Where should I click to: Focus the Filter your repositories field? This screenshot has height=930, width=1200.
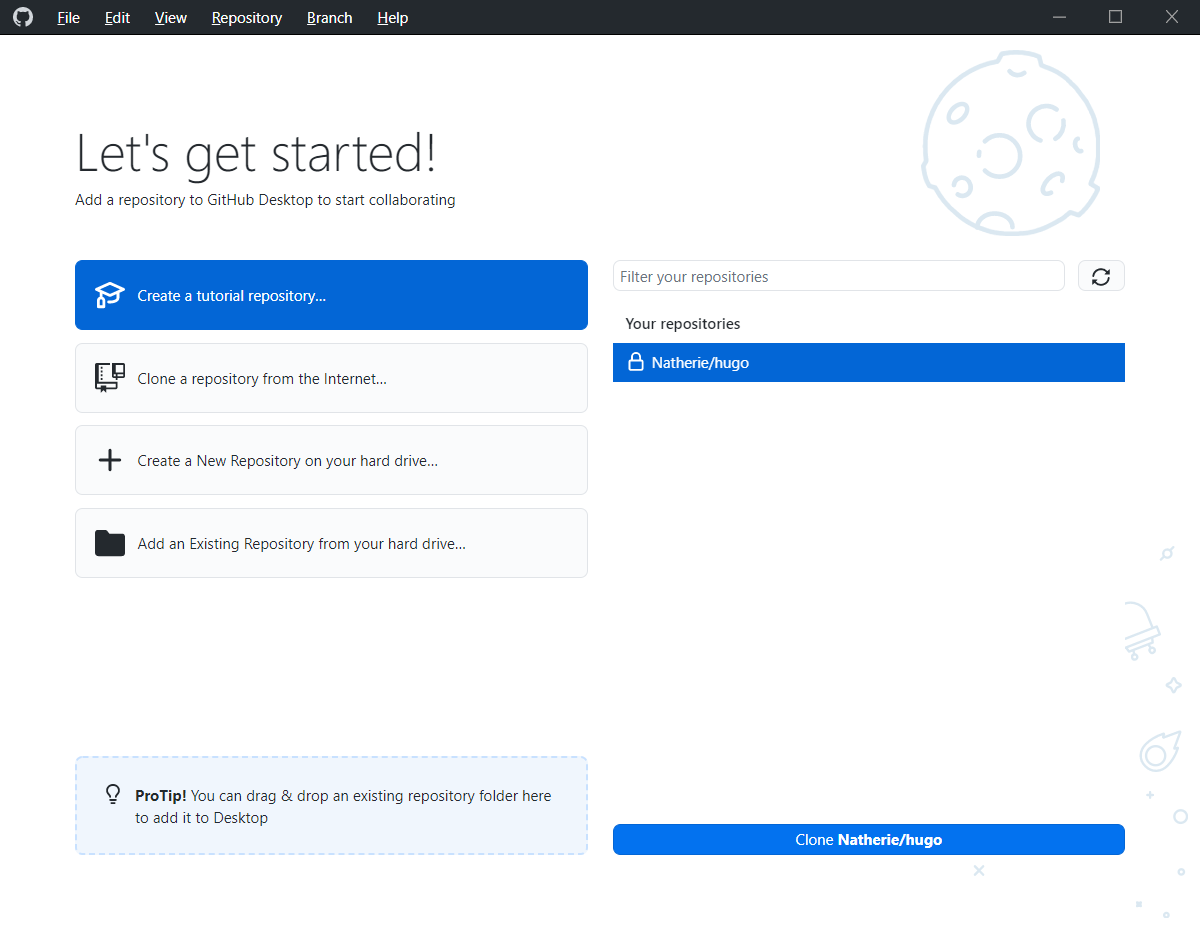(x=839, y=276)
